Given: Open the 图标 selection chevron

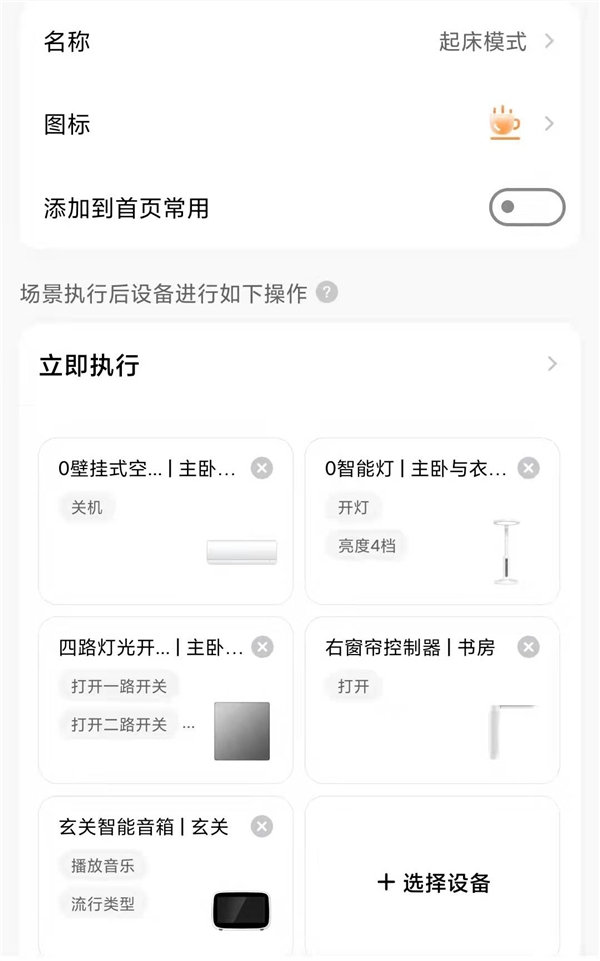Looking at the screenshot, I should point(550,124).
